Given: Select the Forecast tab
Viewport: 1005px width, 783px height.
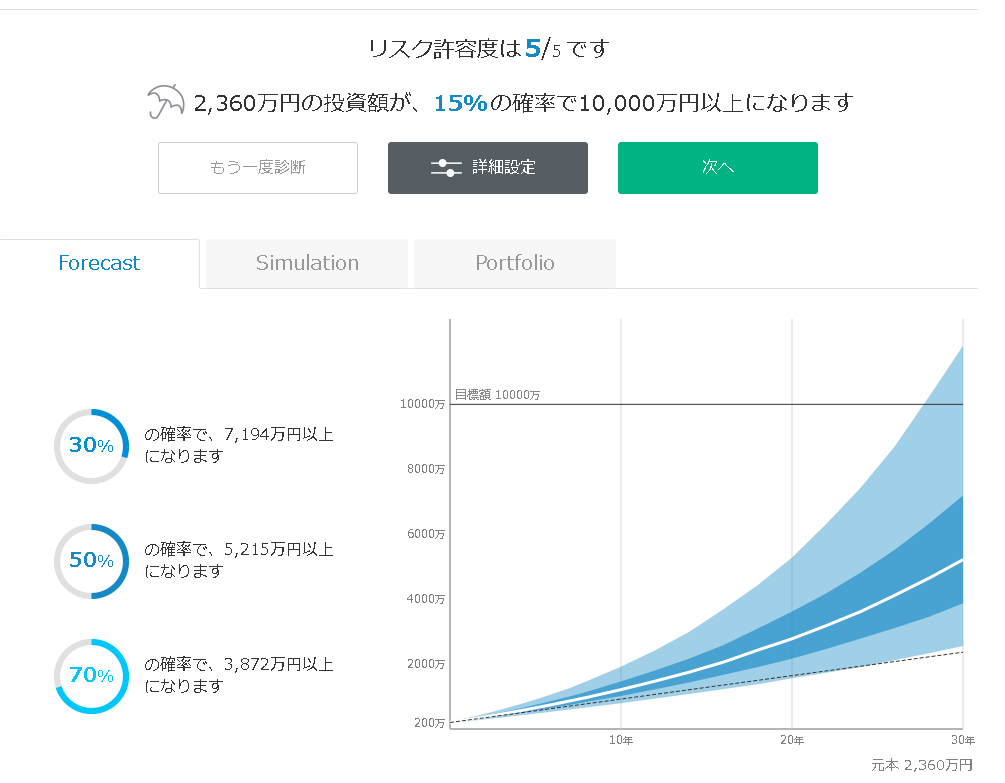Looking at the screenshot, I should 99,263.
